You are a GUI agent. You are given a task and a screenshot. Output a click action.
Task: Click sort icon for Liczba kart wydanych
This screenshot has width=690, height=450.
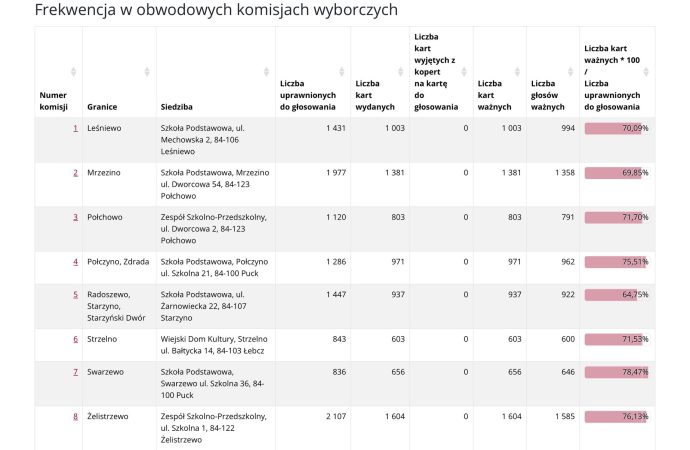click(x=397, y=71)
